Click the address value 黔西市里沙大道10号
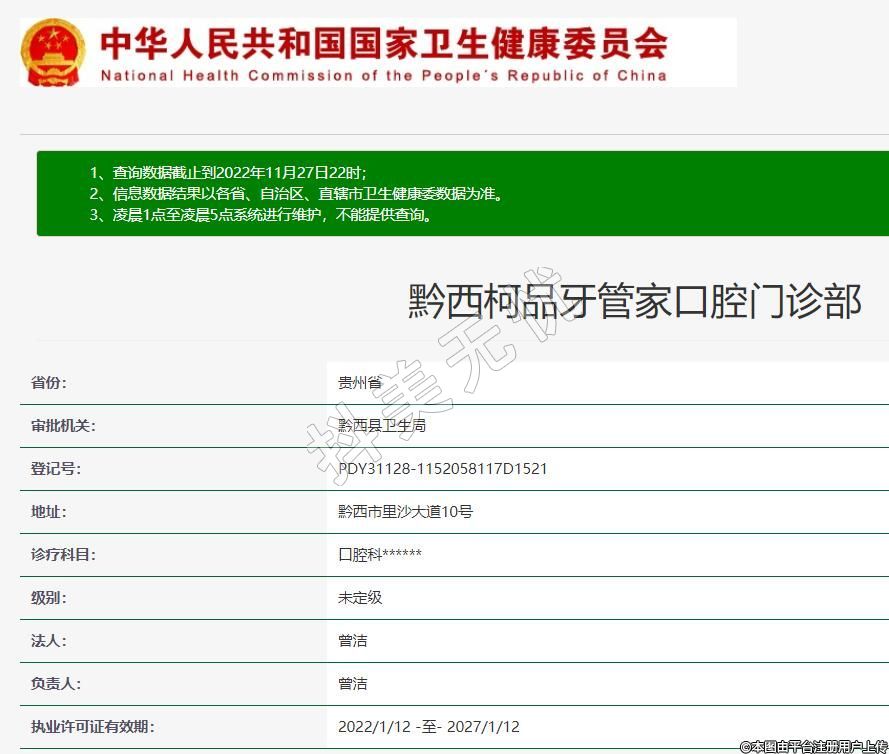 pos(405,512)
